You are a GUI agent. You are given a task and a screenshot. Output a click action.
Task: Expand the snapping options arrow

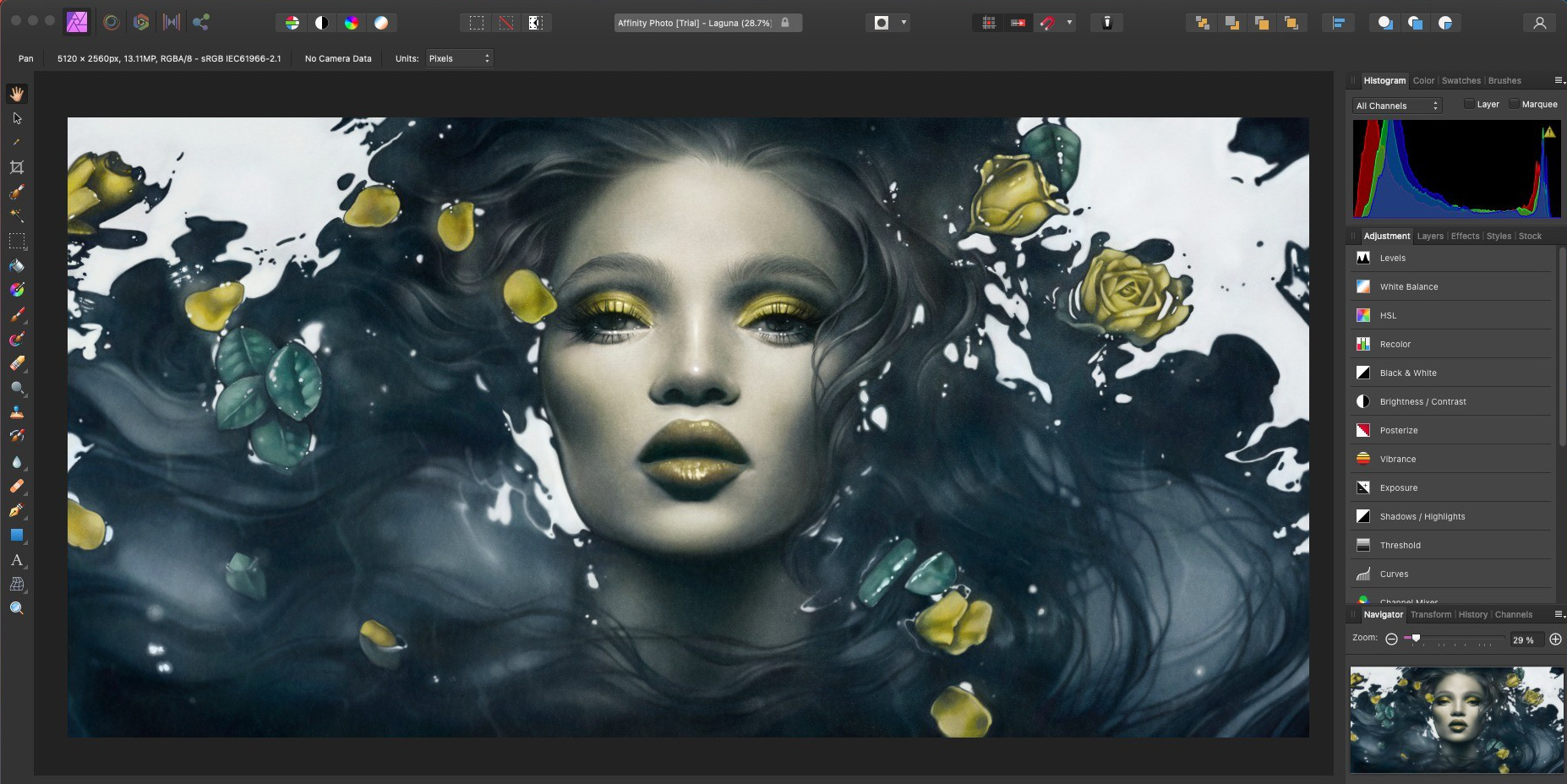coord(1069,23)
